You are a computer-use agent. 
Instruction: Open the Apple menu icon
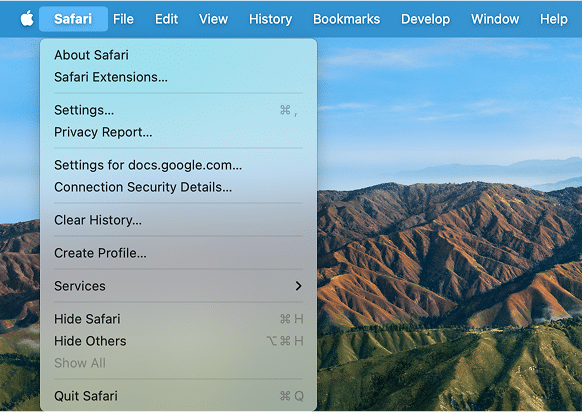click(27, 19)
